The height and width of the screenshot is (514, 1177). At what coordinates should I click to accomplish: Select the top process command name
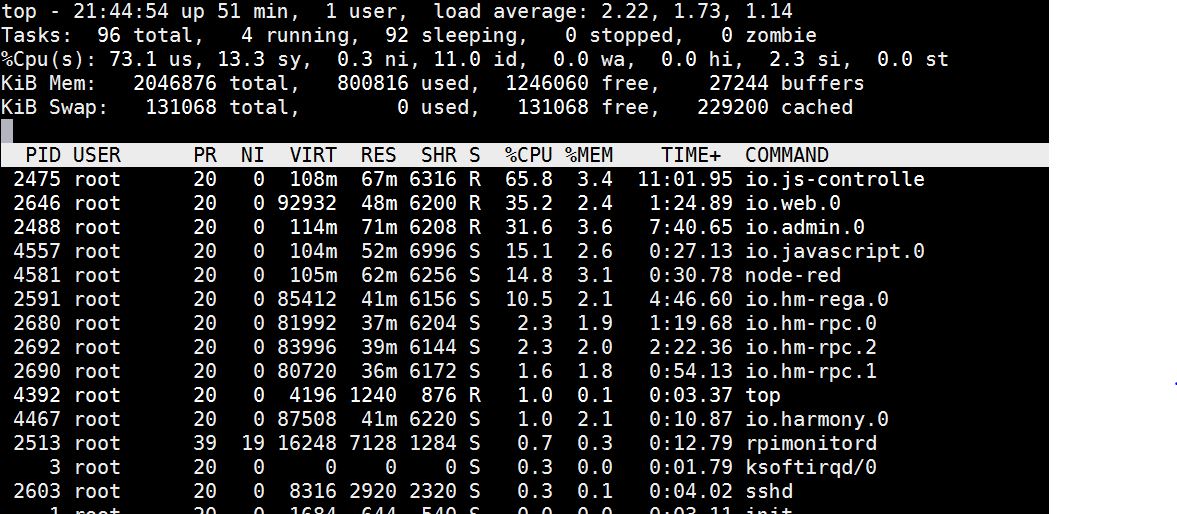(763, 395)
